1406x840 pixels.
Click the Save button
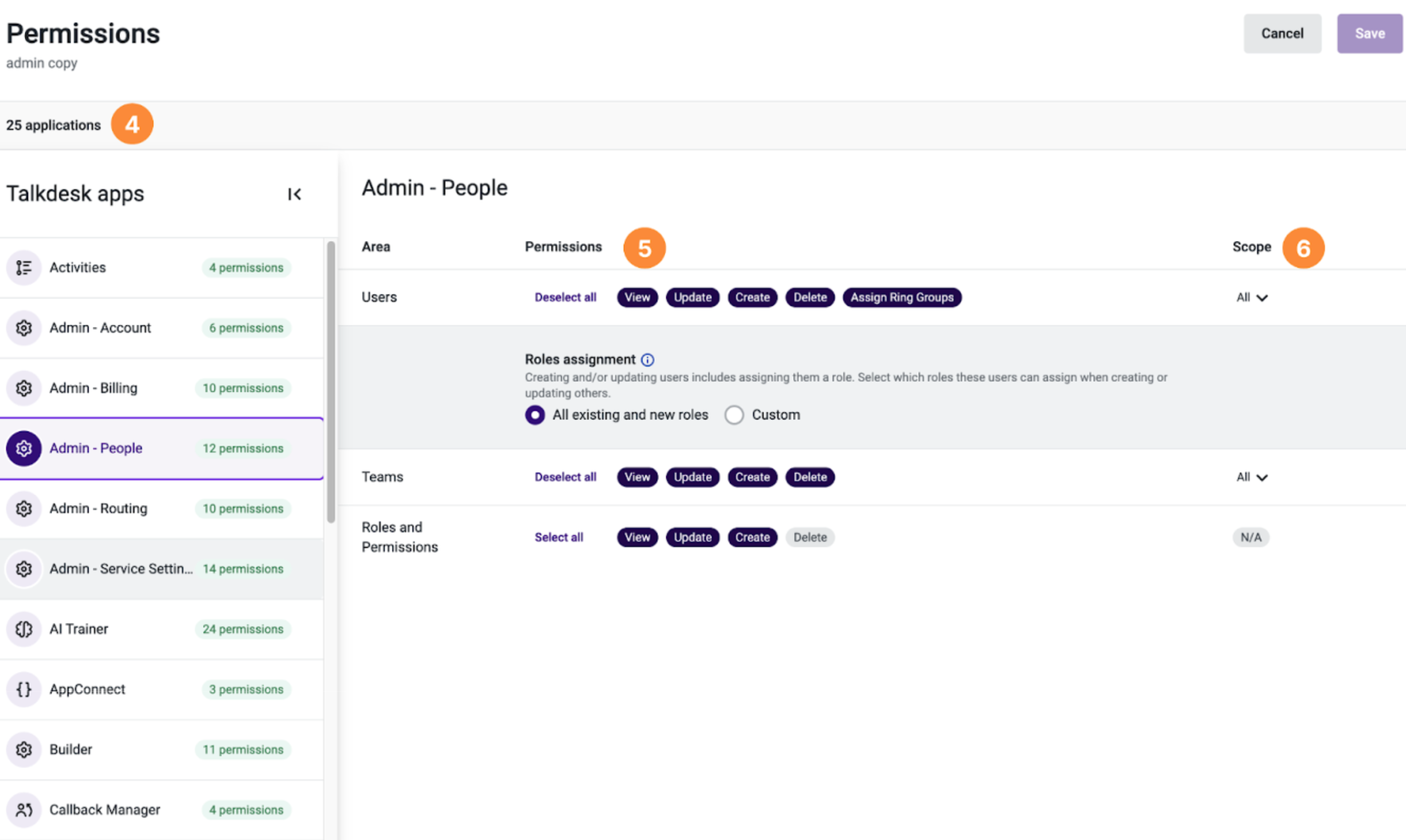(x=1369, y=33)
